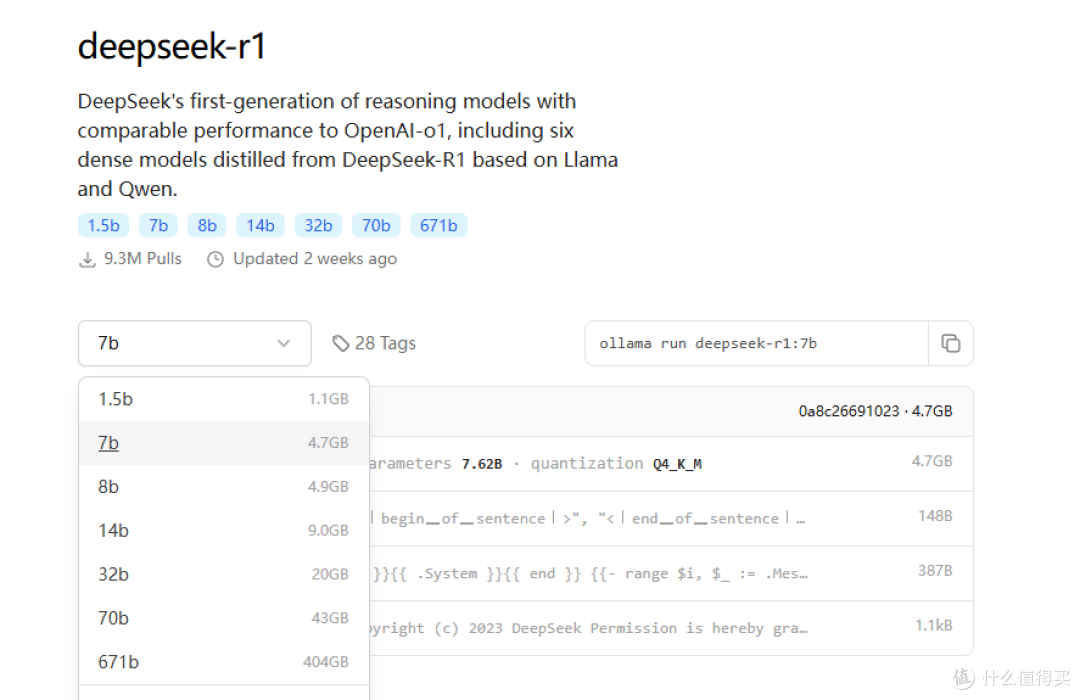The width and height of the screenshot is (1080, 700).
Task: Open the 32b tag badge
Action: [x=318, y=225]
